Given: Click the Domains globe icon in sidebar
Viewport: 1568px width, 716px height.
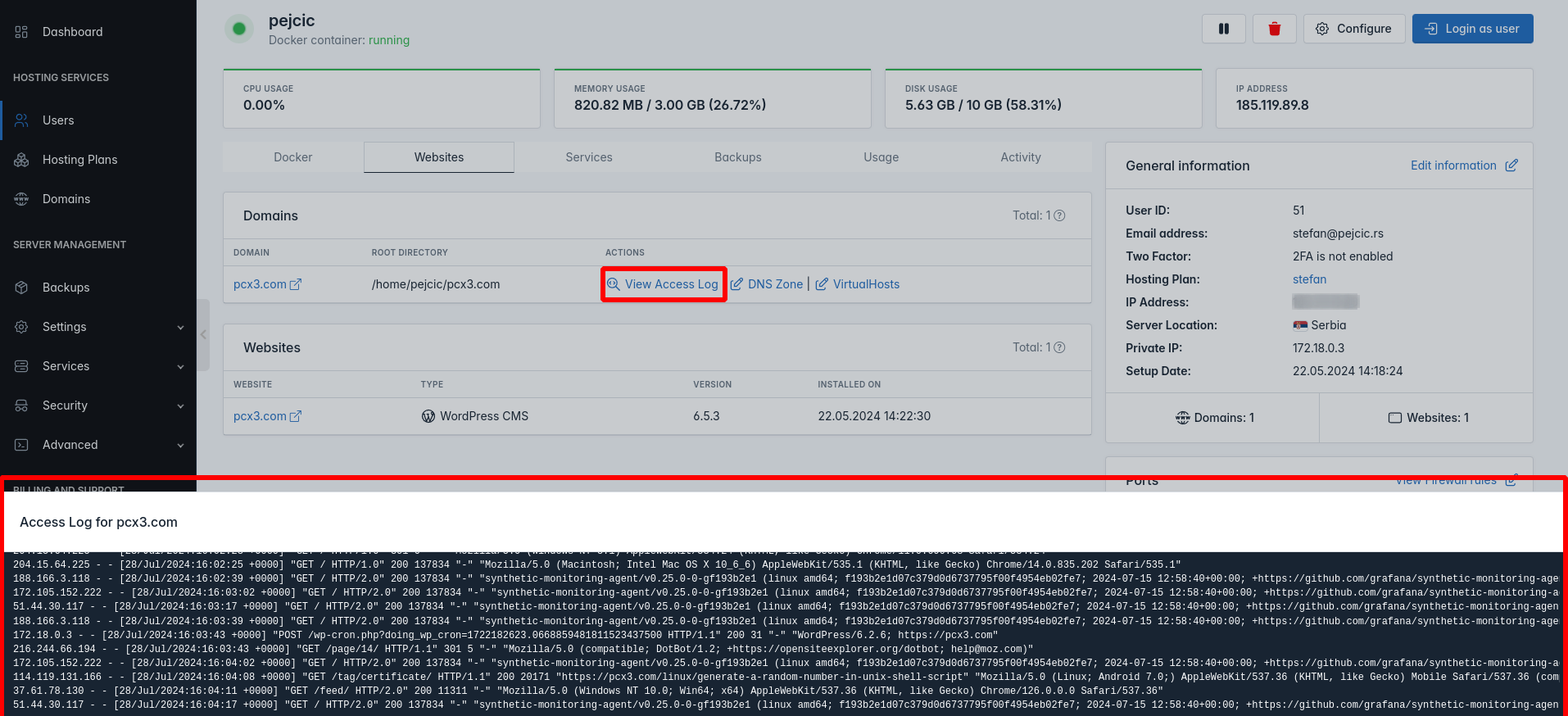Looking at the screenshot, I should pos(21,199).
